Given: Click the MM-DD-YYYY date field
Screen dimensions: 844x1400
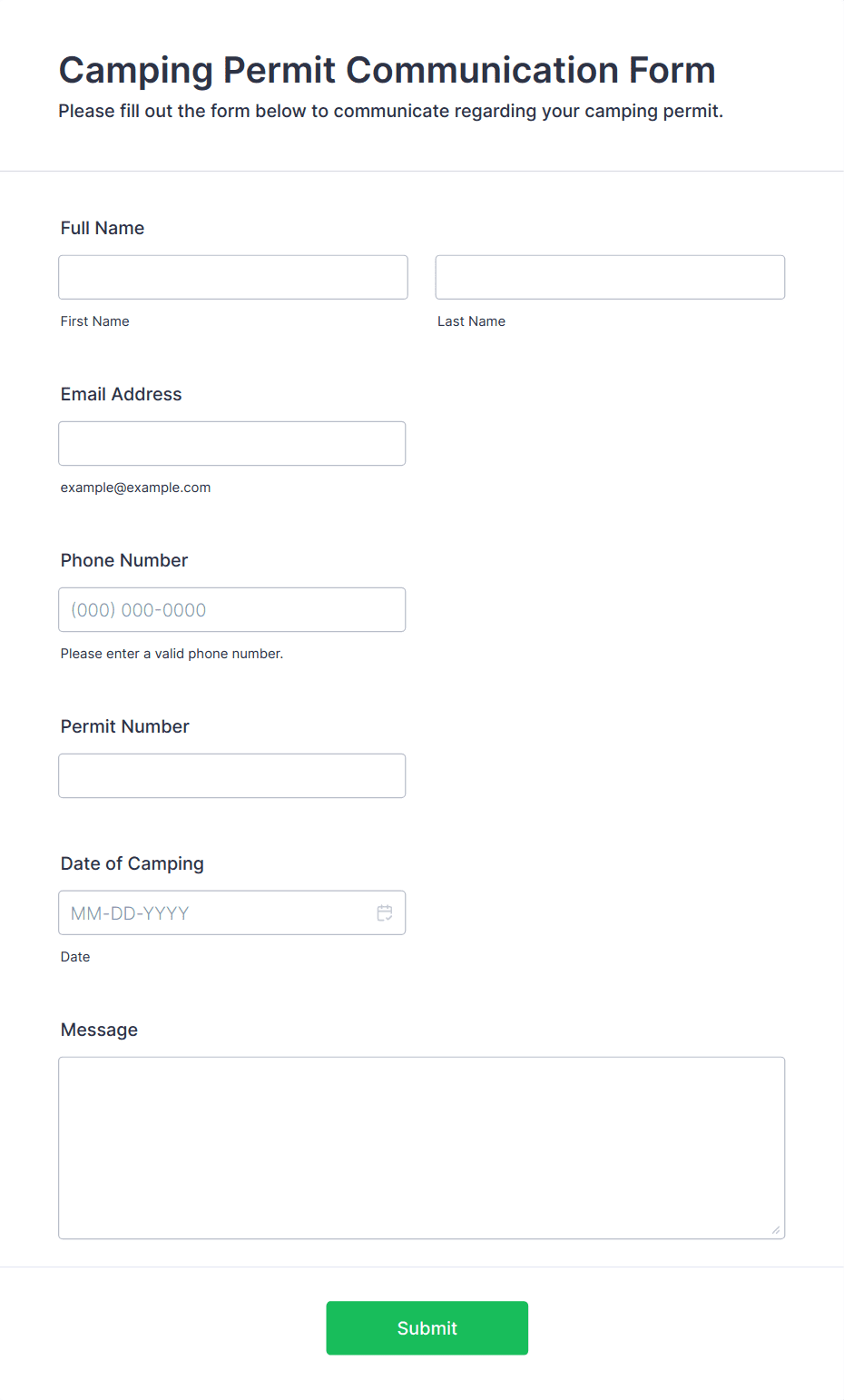Looking at the screenshot, I should pyautogui.click(x=232, y=912).
